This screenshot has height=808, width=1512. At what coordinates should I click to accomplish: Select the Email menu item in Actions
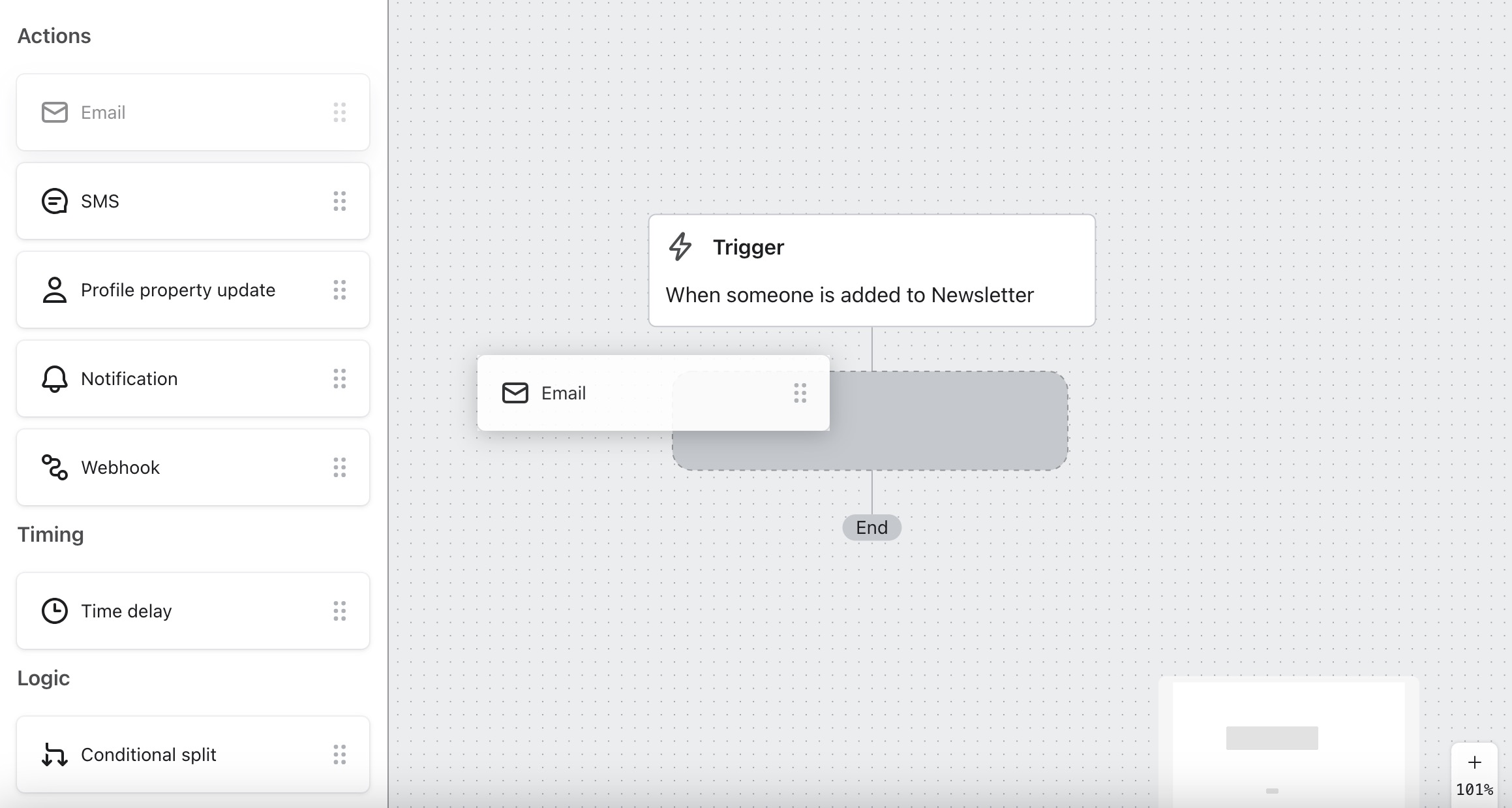coord(194,112)
